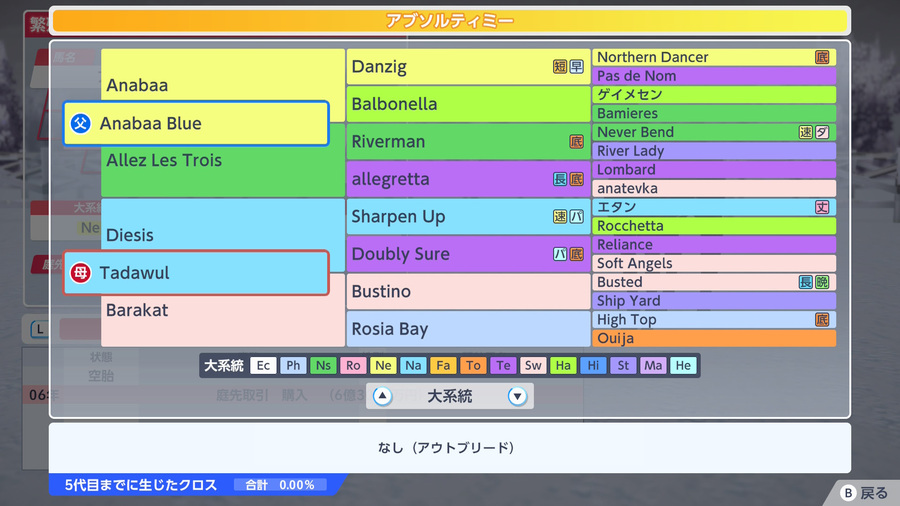Select ゲイメセン ancestor row
900x506 pixels.
714,95
